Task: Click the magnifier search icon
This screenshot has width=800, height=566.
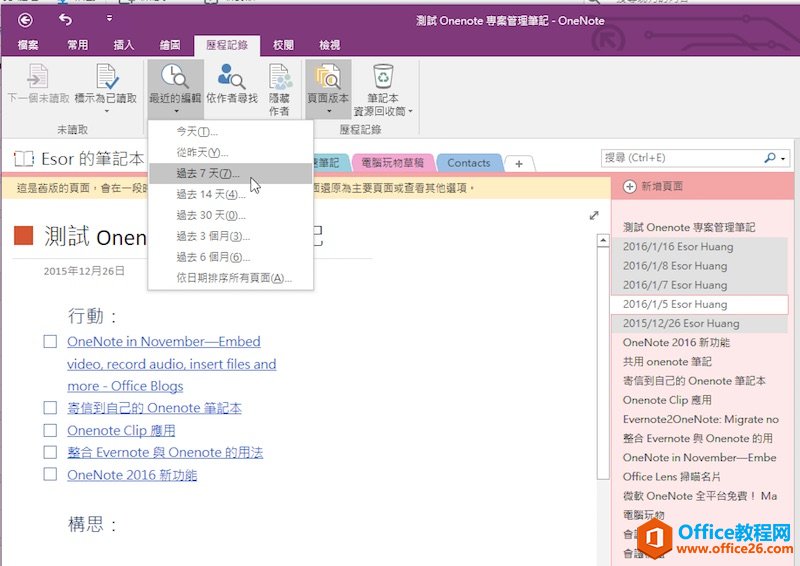Action: point(770,158)
